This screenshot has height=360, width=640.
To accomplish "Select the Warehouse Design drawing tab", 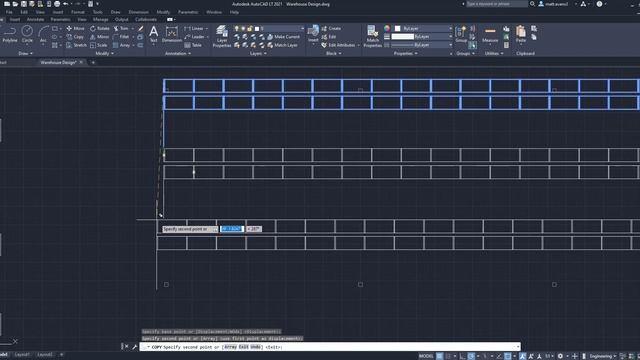I will [x=58, y=62].
